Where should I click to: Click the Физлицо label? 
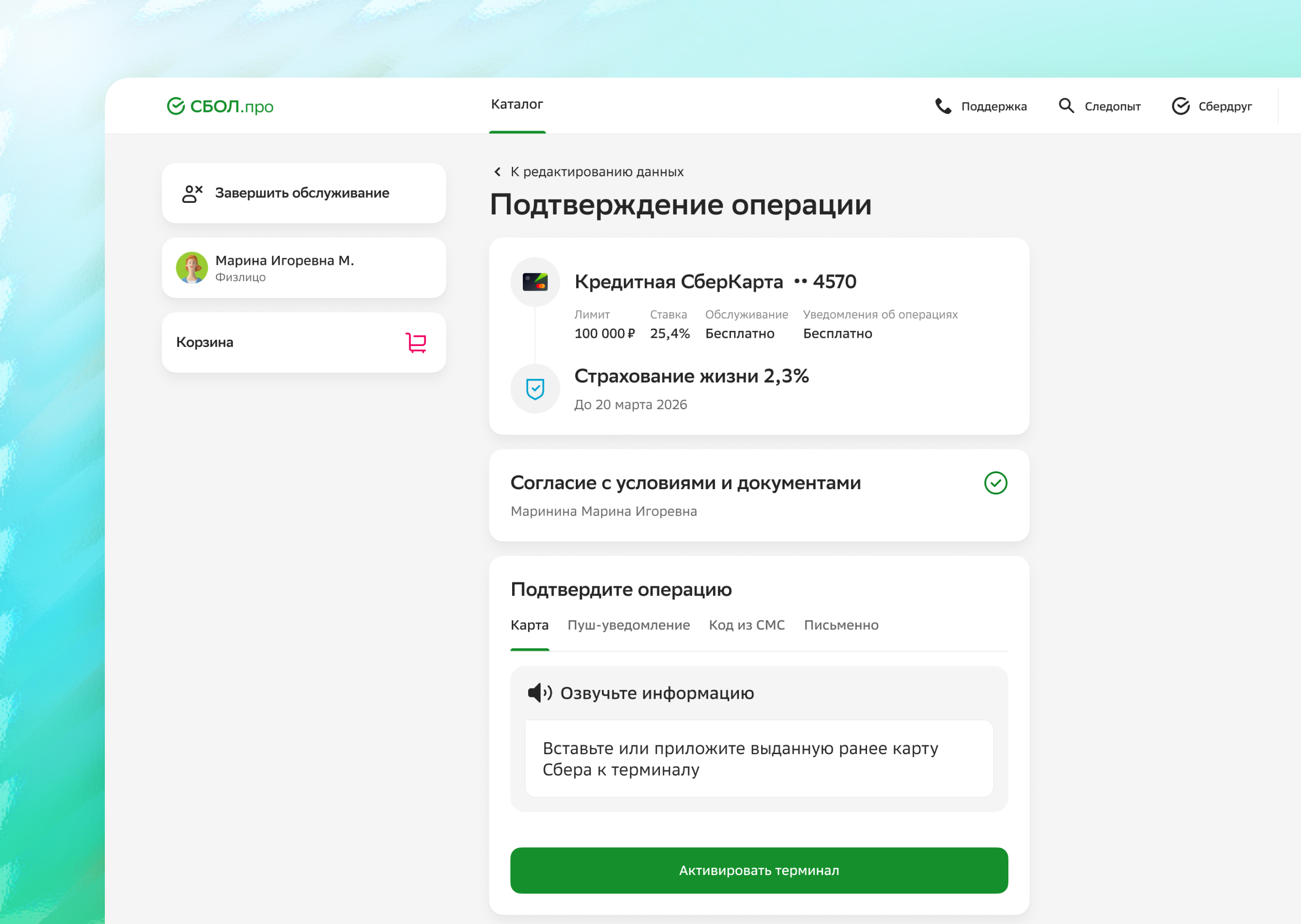click(240, 277)
